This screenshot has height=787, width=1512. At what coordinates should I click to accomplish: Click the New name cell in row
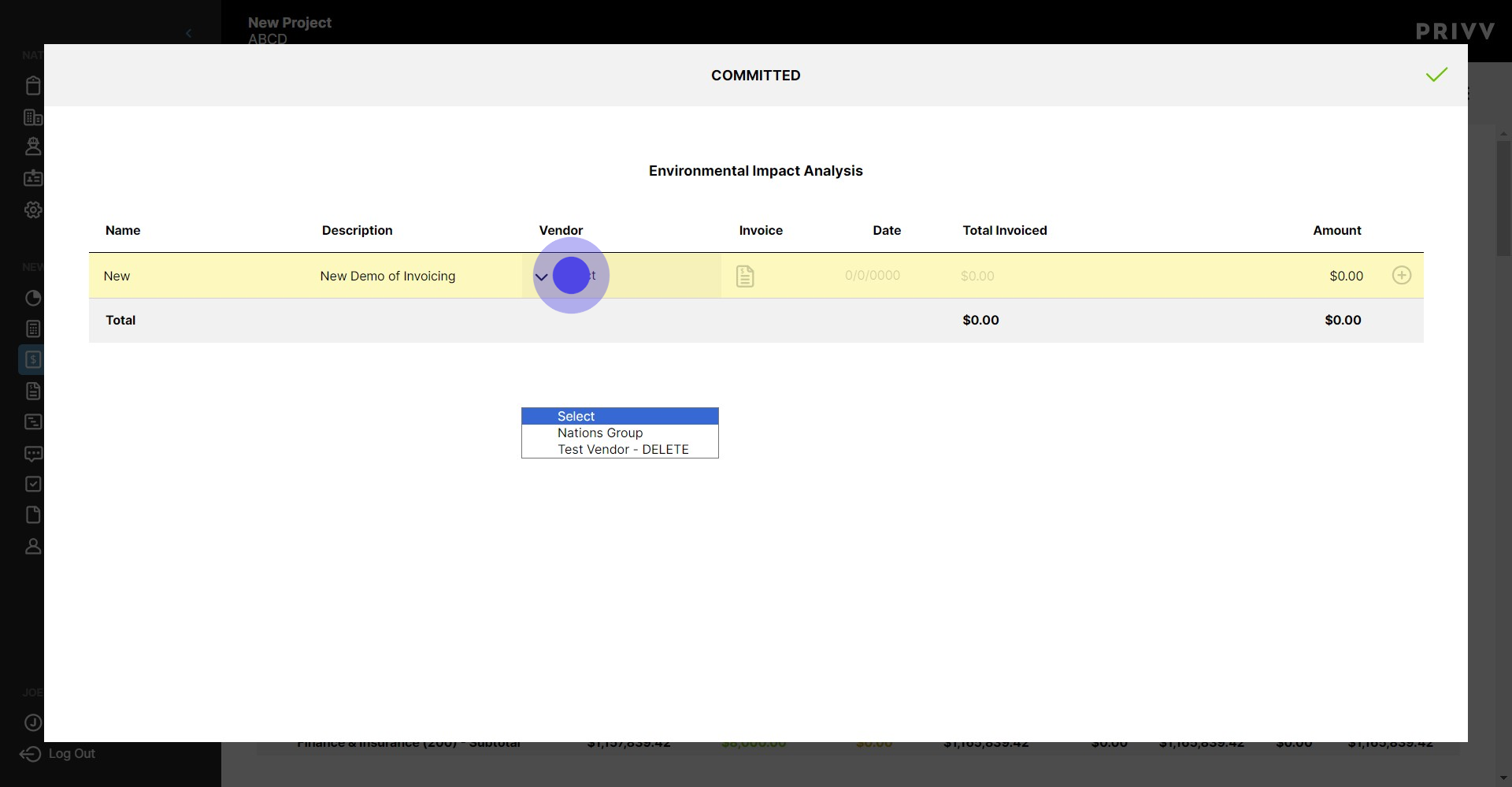(x=117, y=277)
